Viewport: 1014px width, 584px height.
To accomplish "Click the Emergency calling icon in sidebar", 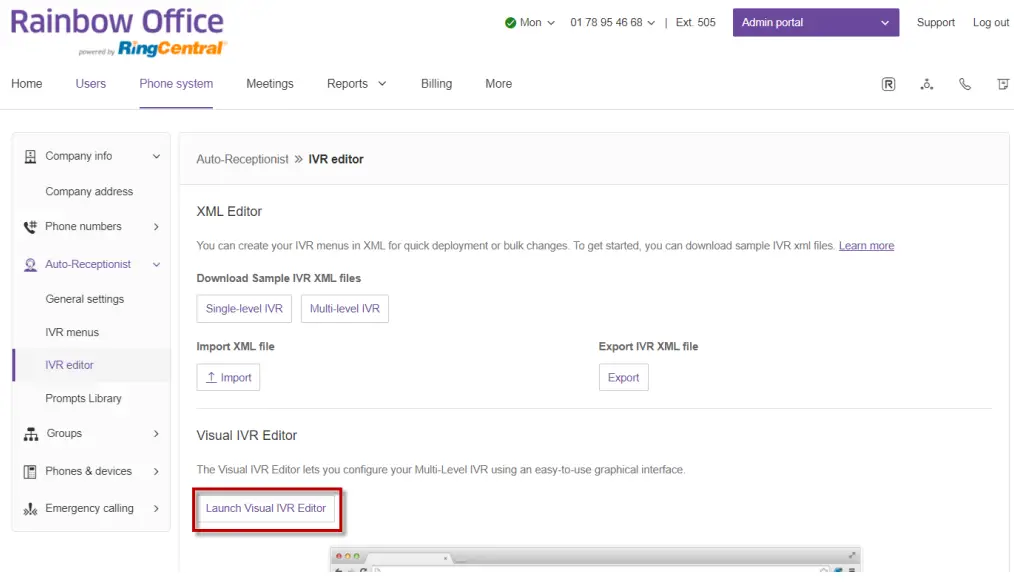I will point(30,509).
